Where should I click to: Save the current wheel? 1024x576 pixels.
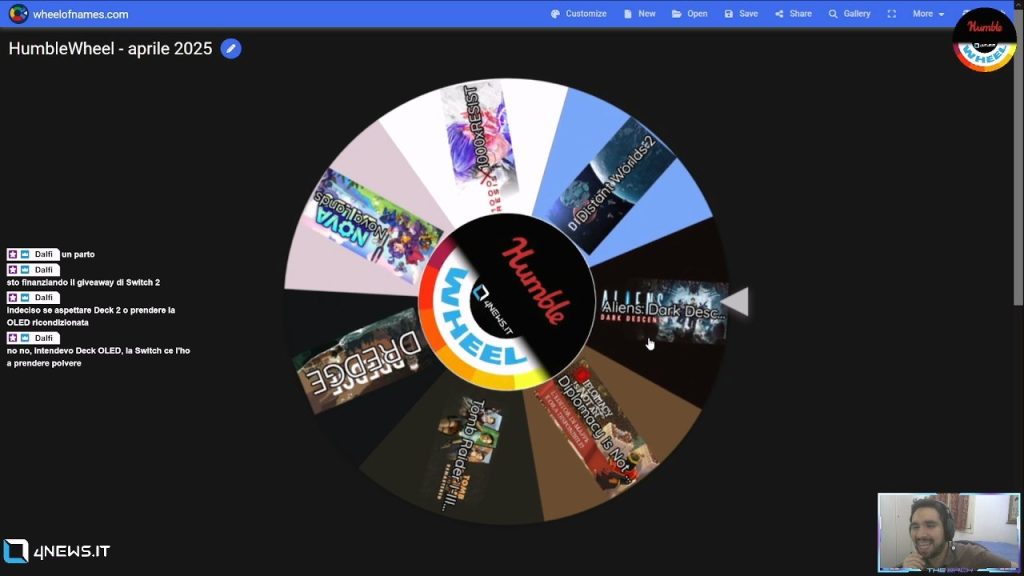click(741, 14)
